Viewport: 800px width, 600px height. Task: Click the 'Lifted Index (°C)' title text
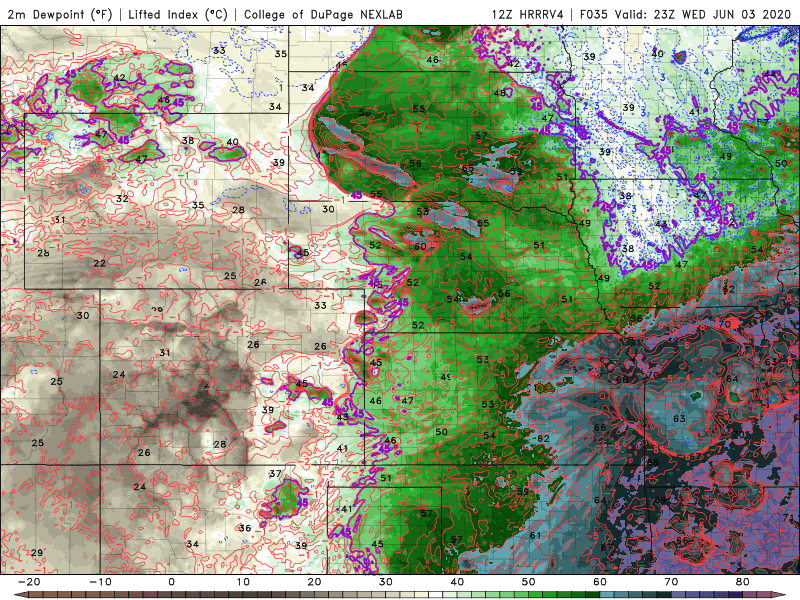178,14
